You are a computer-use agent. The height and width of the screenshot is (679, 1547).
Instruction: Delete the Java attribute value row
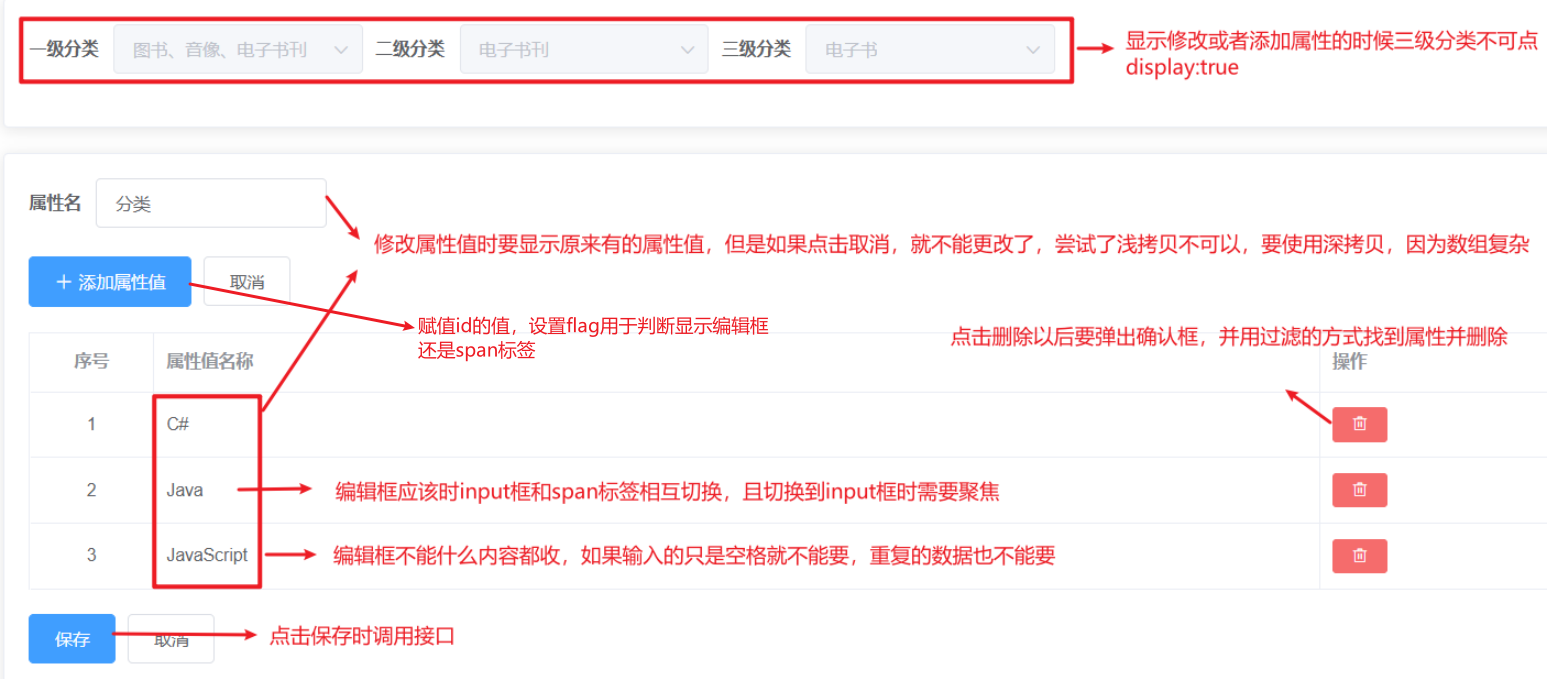pyautogui.click(x=1359, y=490)
